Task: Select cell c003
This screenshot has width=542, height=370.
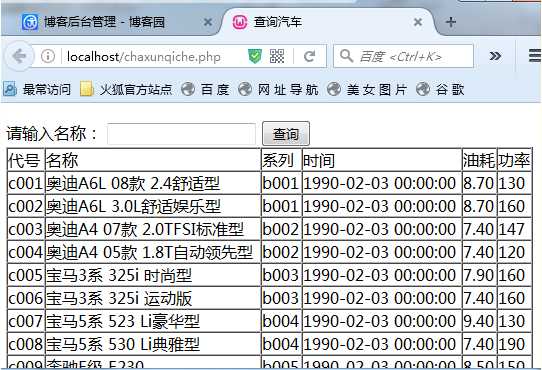Action: (x=26, y=229)
